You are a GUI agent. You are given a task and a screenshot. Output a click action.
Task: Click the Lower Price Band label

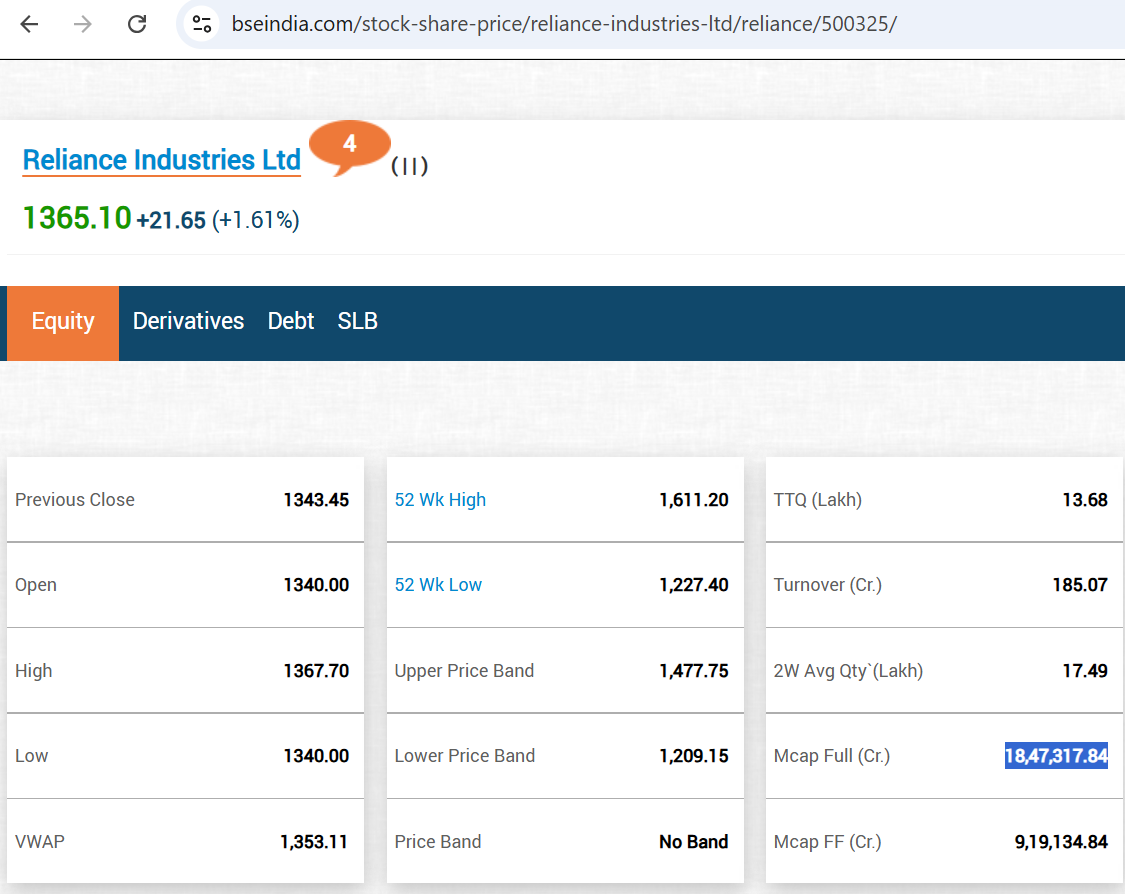tap(464, 756)
